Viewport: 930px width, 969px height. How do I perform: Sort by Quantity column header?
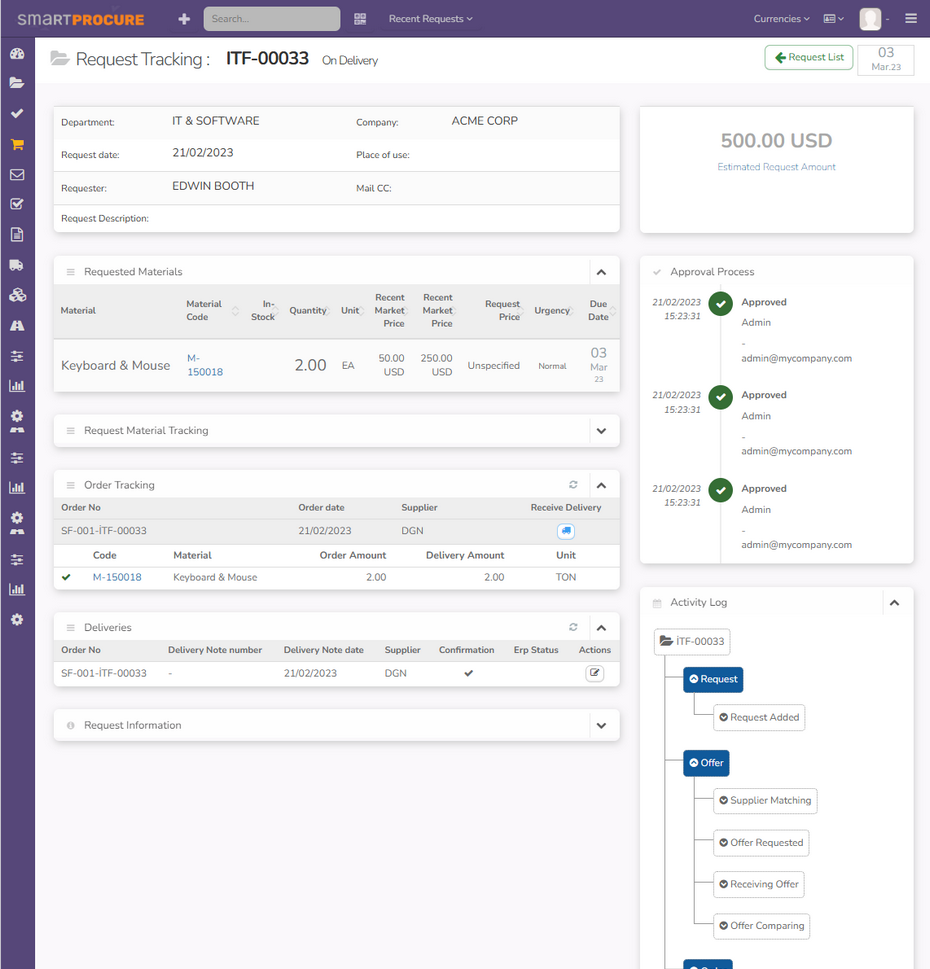(x=310, y=311)
